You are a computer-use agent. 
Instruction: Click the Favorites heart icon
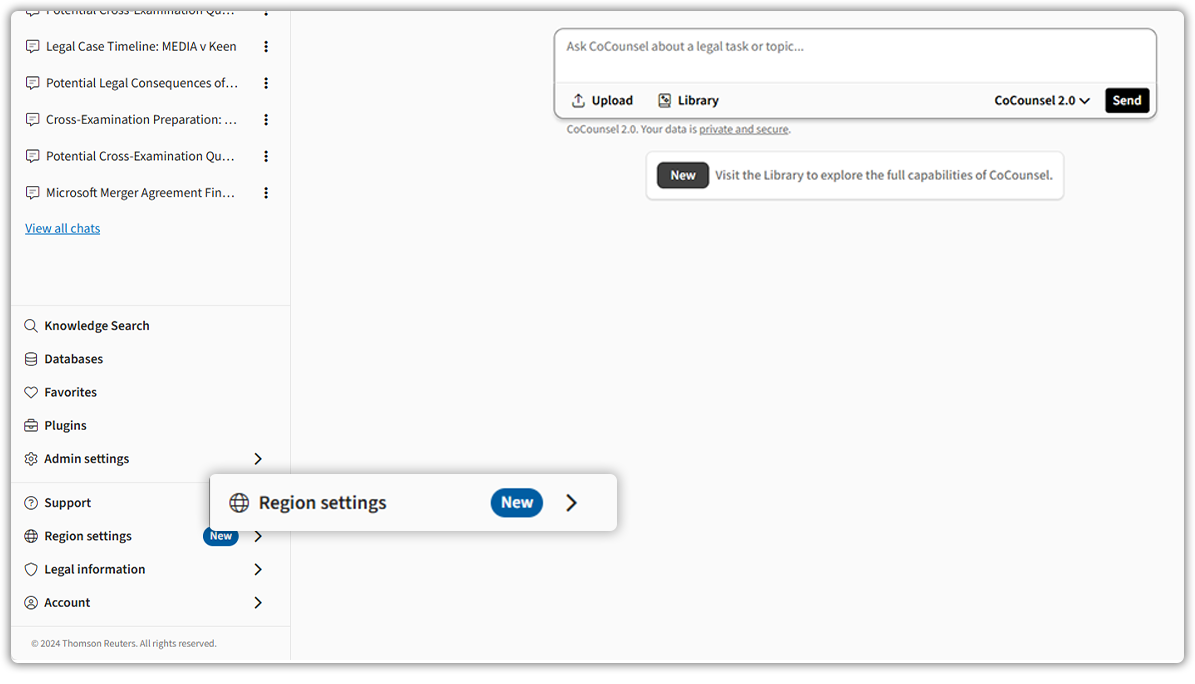30,391
